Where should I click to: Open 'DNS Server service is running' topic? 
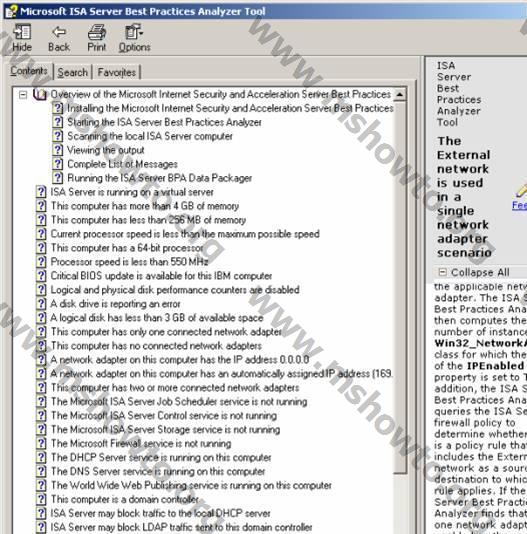[158, 472]
